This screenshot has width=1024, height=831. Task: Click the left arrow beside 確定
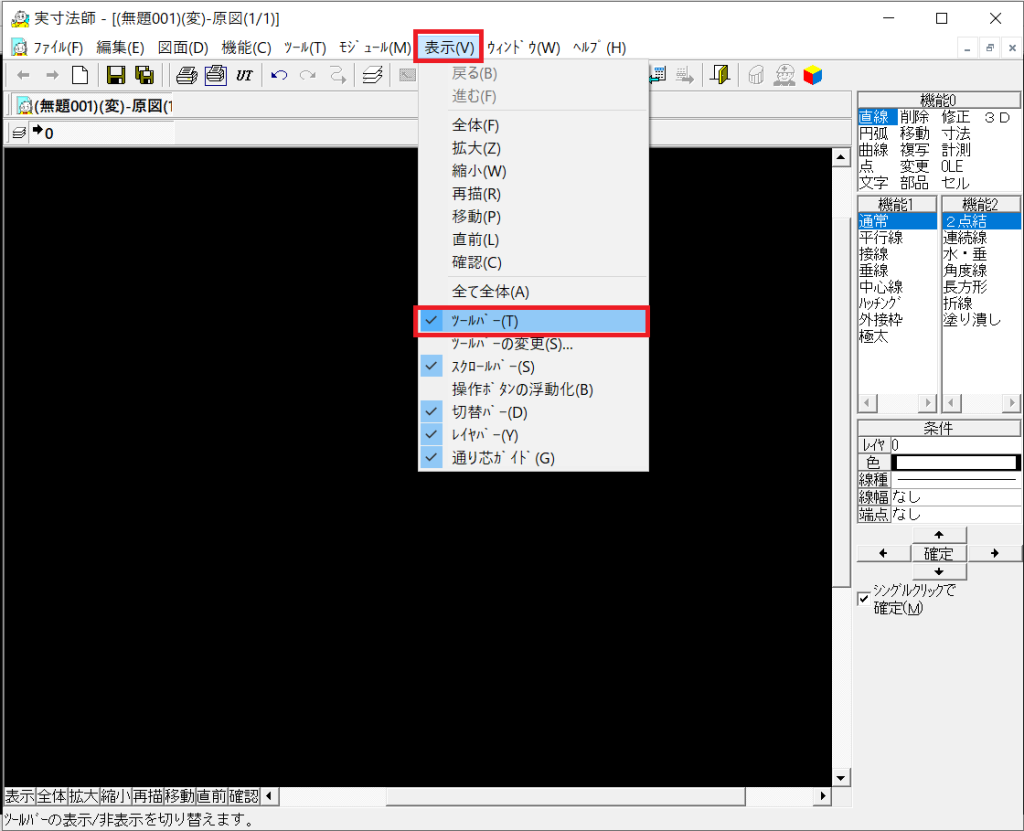pyautogui.click(x=884, y=553)
